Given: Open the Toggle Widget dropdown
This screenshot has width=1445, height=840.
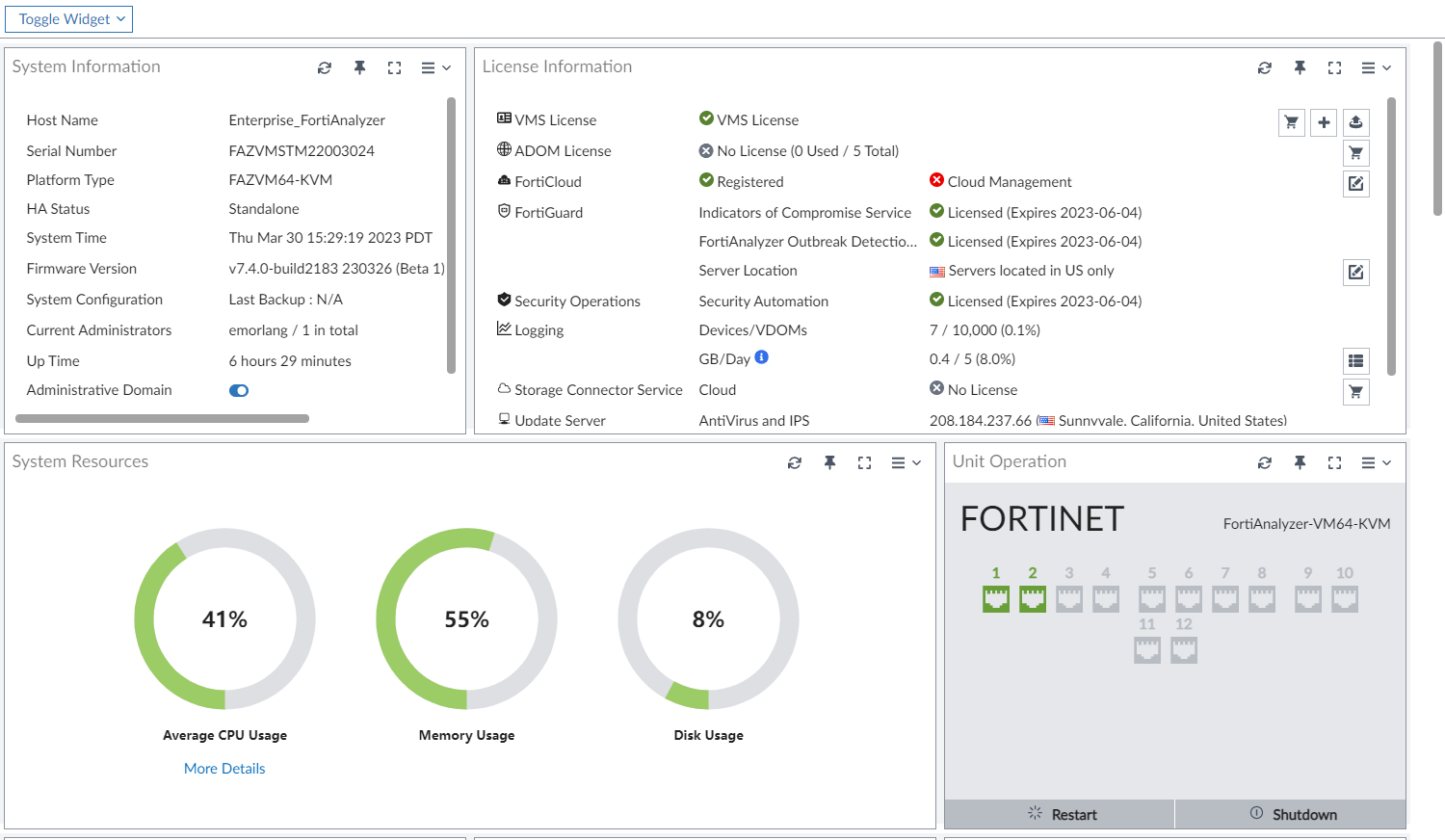Looking at the screenshot, I should [x=68, y=19].
